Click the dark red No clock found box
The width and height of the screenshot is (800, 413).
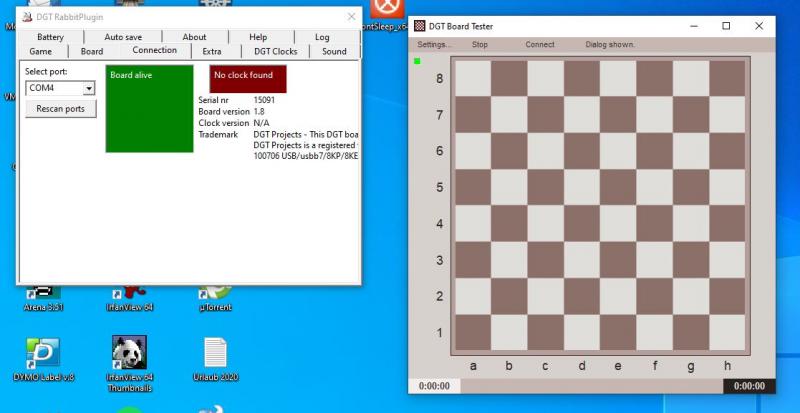tap(247, 79)
